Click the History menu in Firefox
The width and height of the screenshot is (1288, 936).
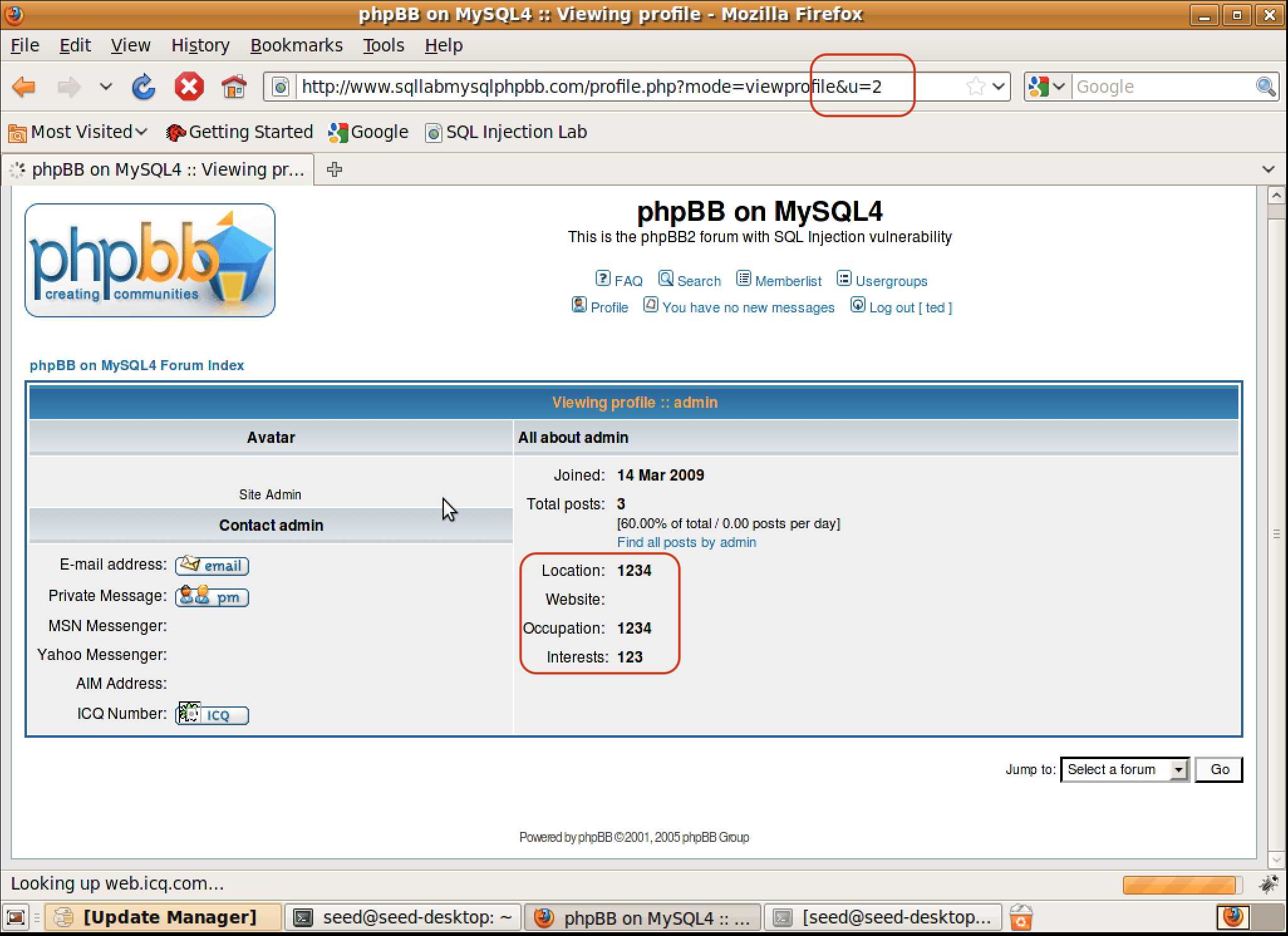click(x=199, y=45)
